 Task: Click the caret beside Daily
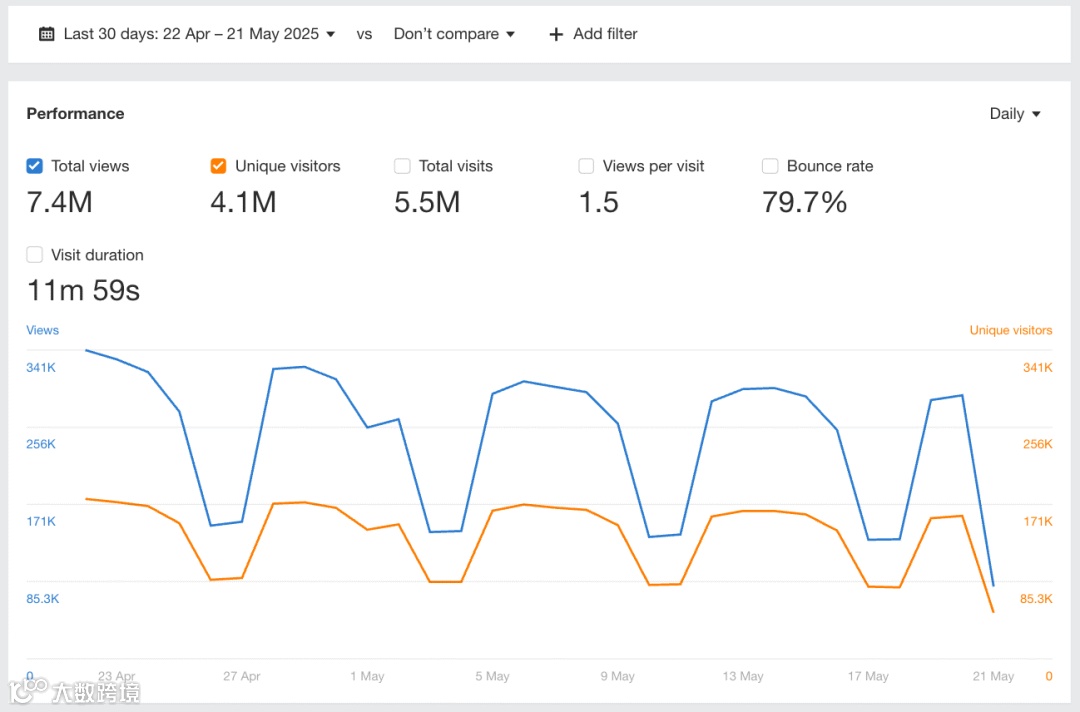point(1036,114)
